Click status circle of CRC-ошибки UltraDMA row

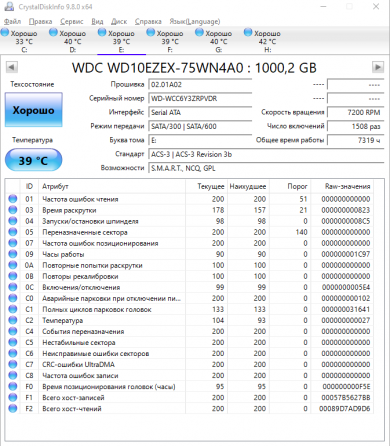(x=13, y=364)
